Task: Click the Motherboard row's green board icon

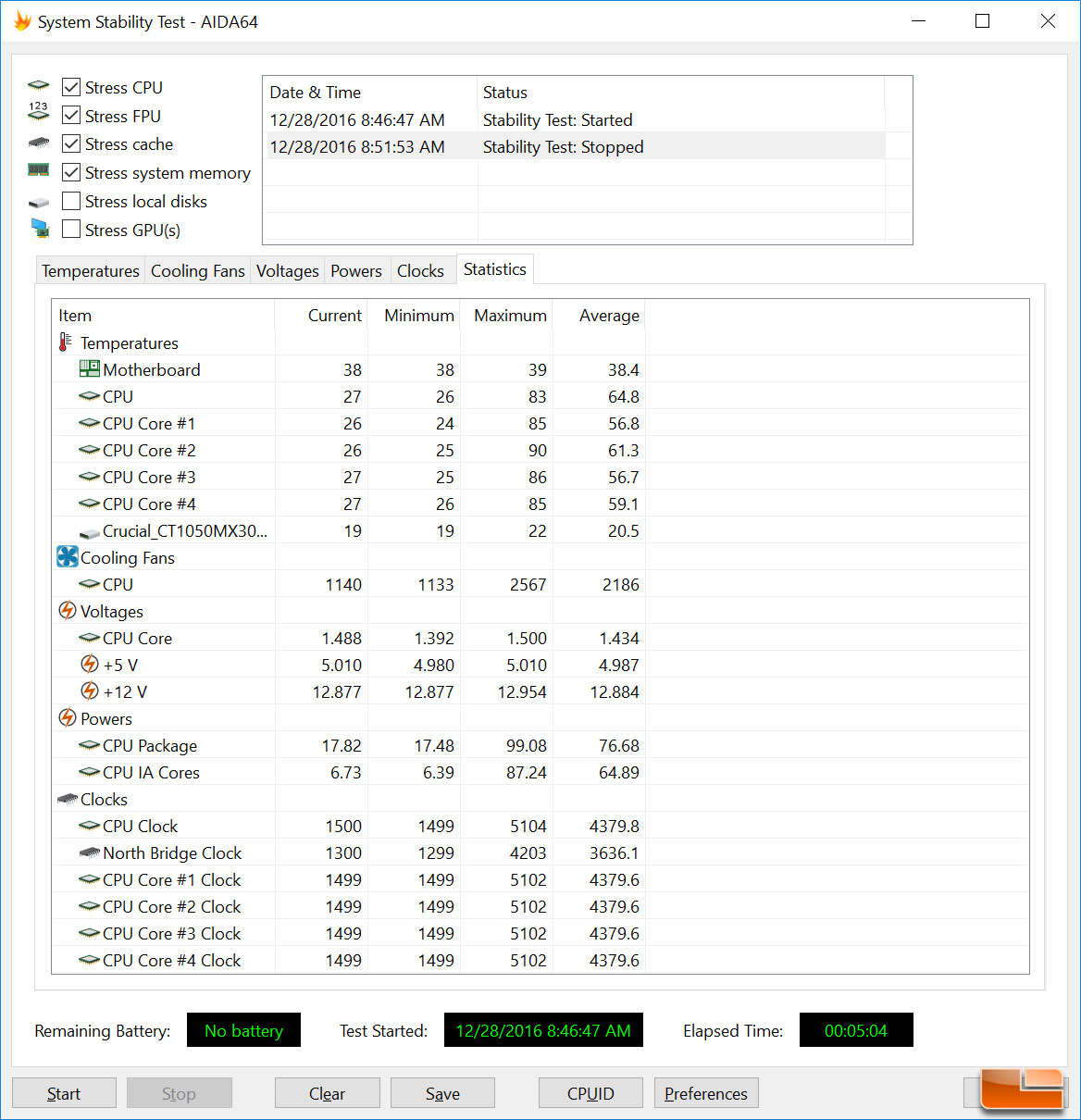Action: (89, 368)
